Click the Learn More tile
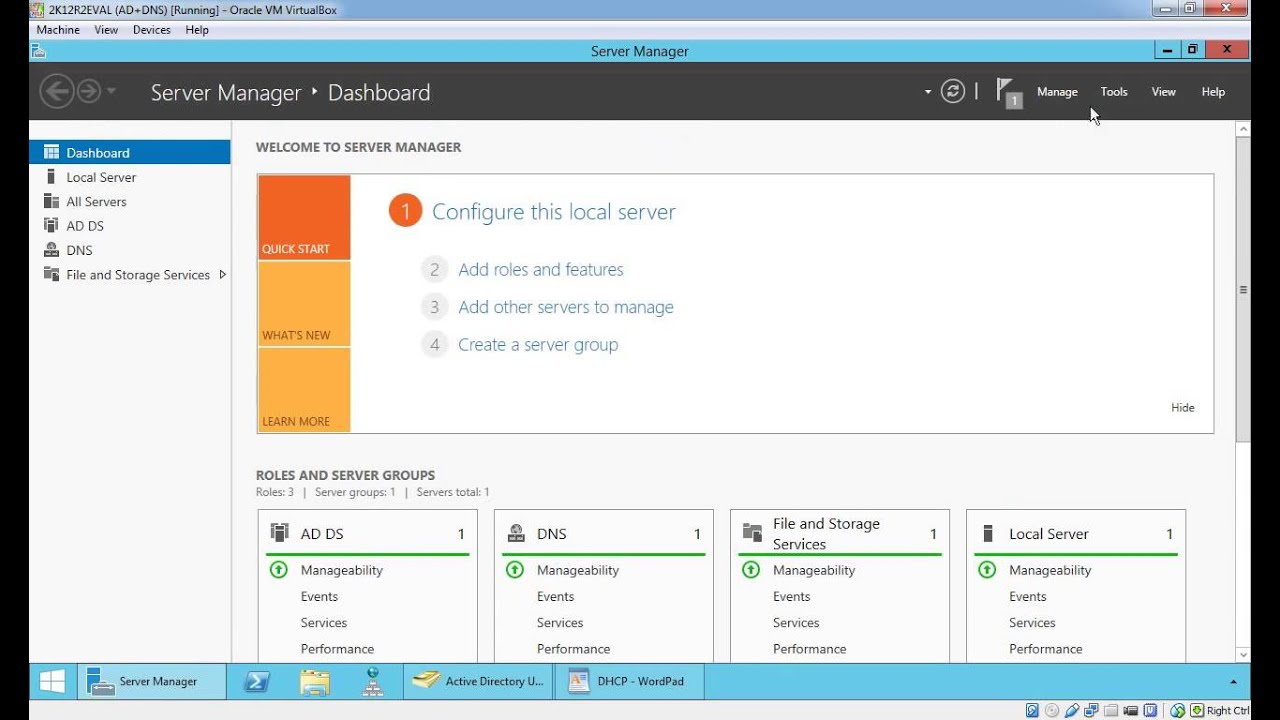1280x720 pixels. pyautogui.click(x=304, y=390)
